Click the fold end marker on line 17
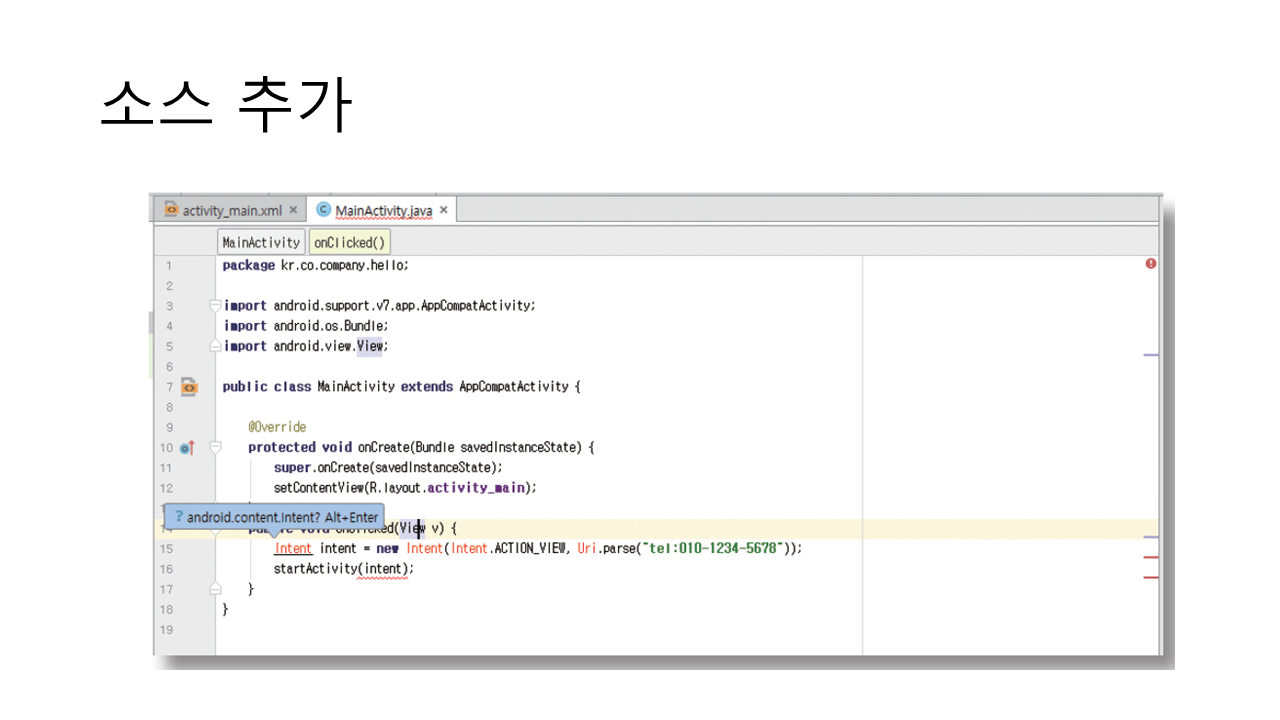Image resolution: width=1280 pixels, height=720 pixels. point(215,589)
